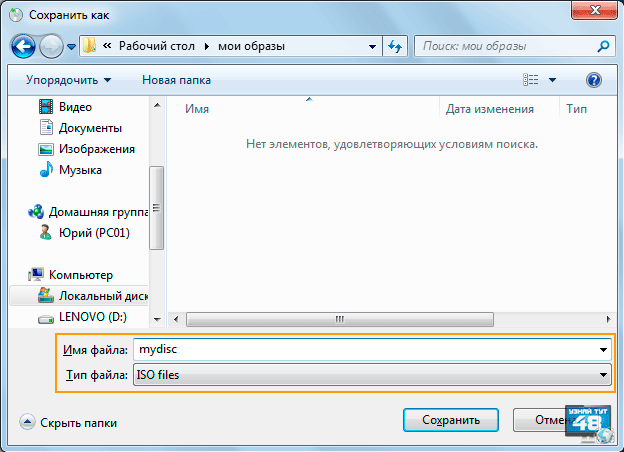Open 'Домашняя группа' in navigation pane
Image resolution: width=624 pixels, height=452 pixels.
tap(98, 212)
